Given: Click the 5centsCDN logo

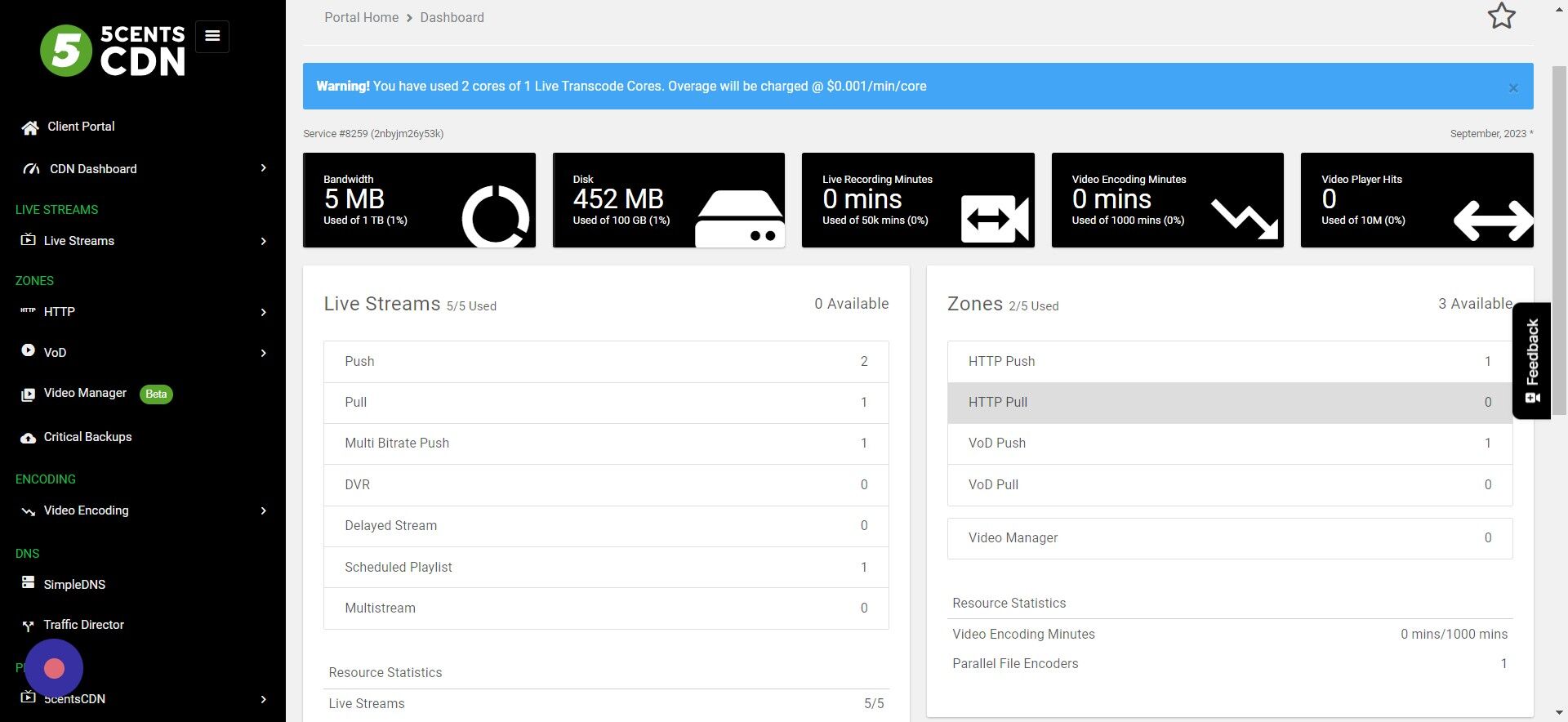Looking at the screenshot, I should click(x=113, y=51).
